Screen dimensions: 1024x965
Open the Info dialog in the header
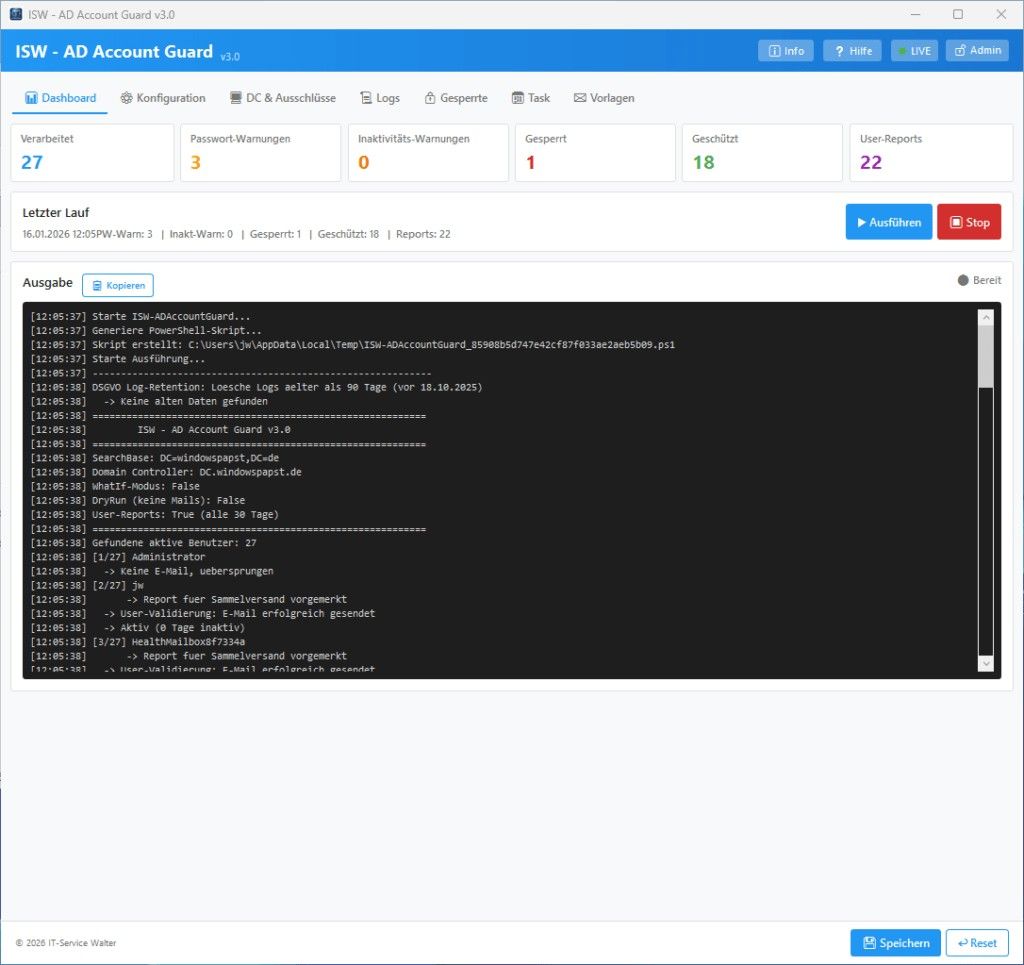[786, 51]
